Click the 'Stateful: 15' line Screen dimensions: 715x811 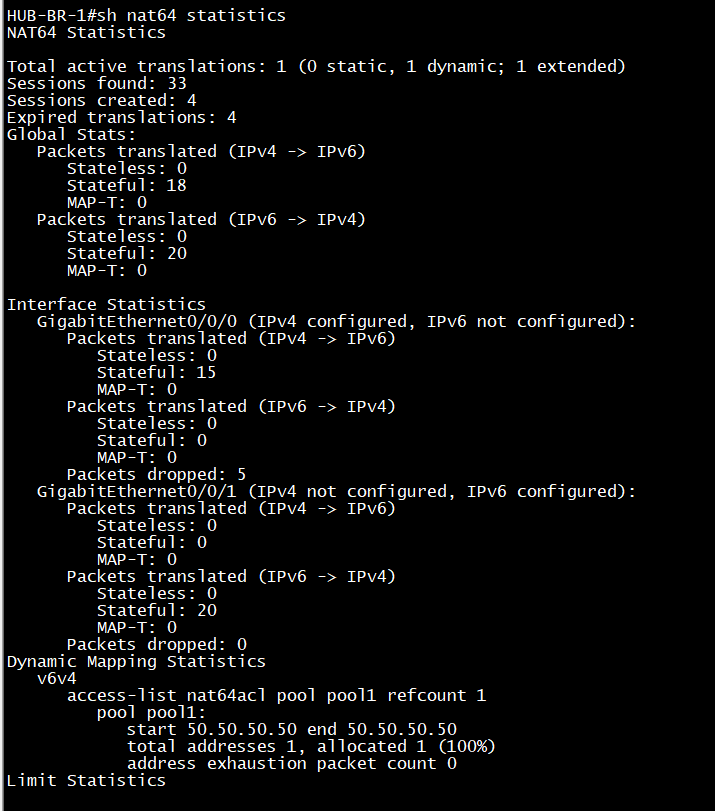click(156, 372)
